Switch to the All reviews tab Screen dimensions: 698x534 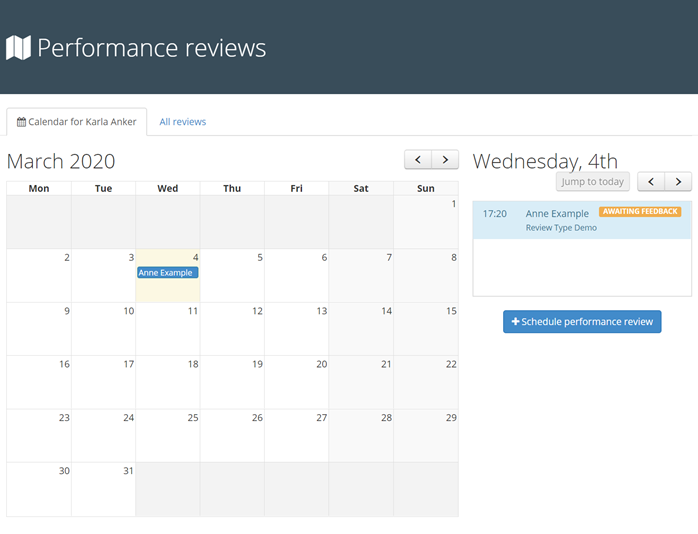[x=182, y=122]
